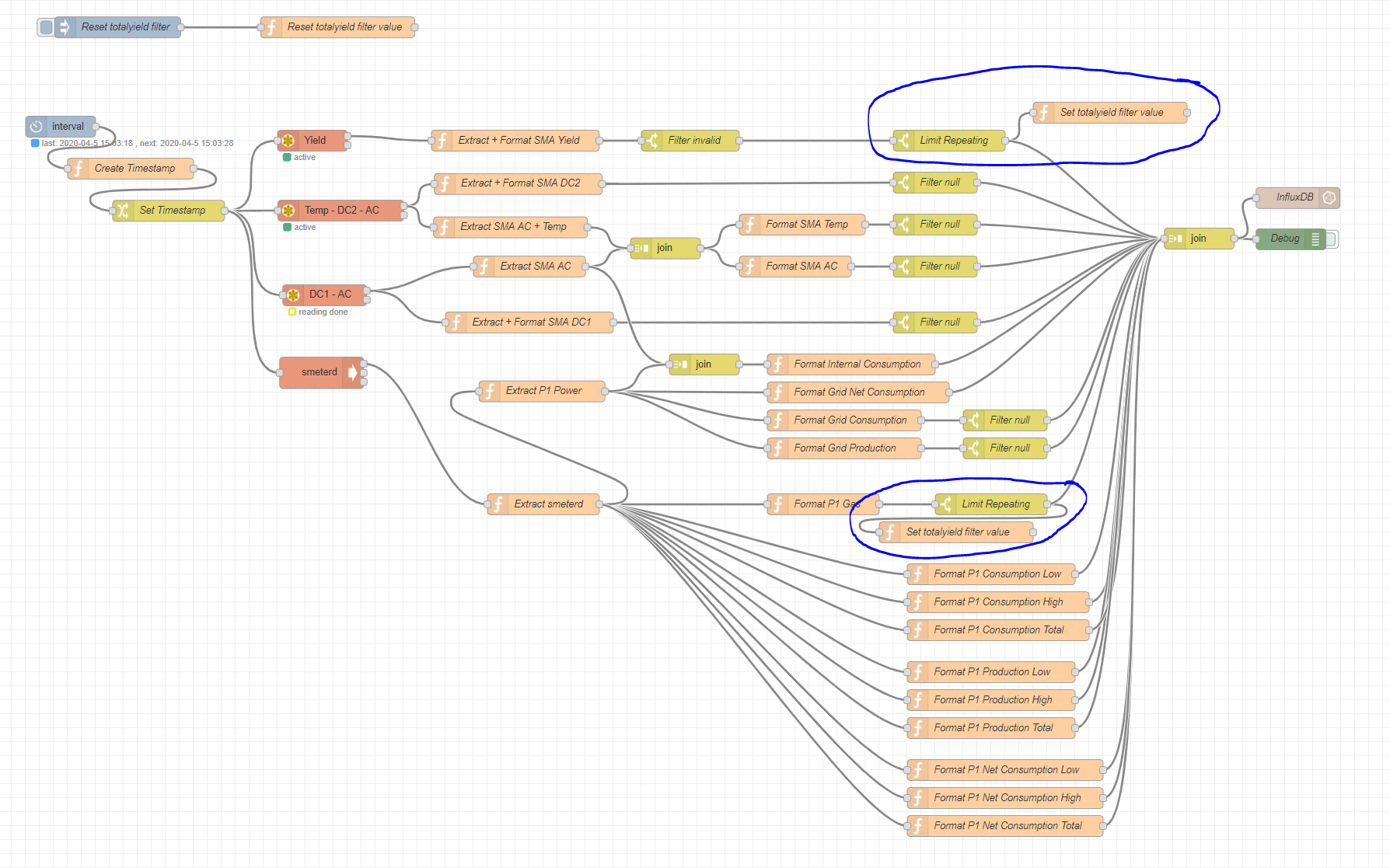Screen dimensions: 1390x868
Task: Toggle the Debug node output button
Action: pos(1332,239)
